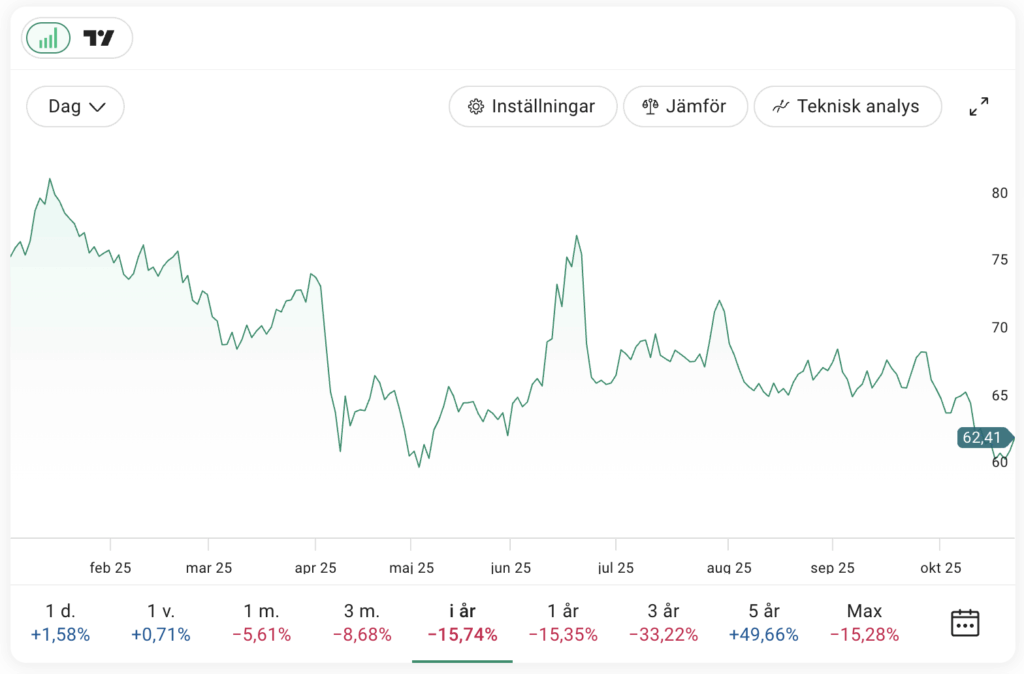Switch to the standard green bar chart view
The width and height of the screenshot is (1024, 674).
click(x=48, y=38)
